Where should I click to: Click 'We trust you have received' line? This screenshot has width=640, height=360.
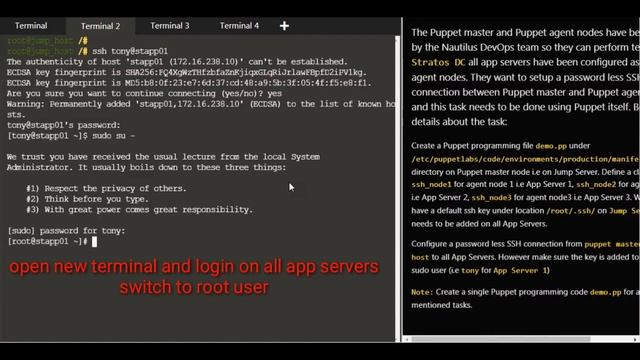tap(163, 157)
